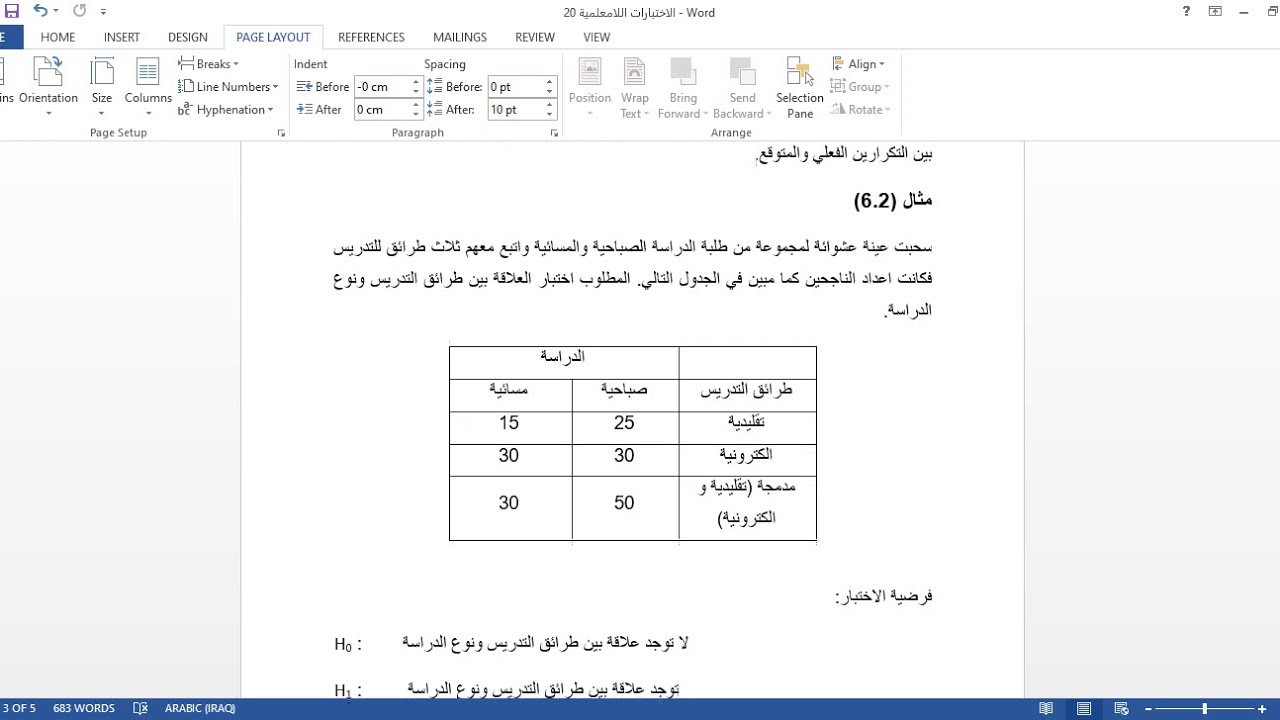Click the Redo icon
This screenshot has height=720, width=1280.
click(80, 12)
